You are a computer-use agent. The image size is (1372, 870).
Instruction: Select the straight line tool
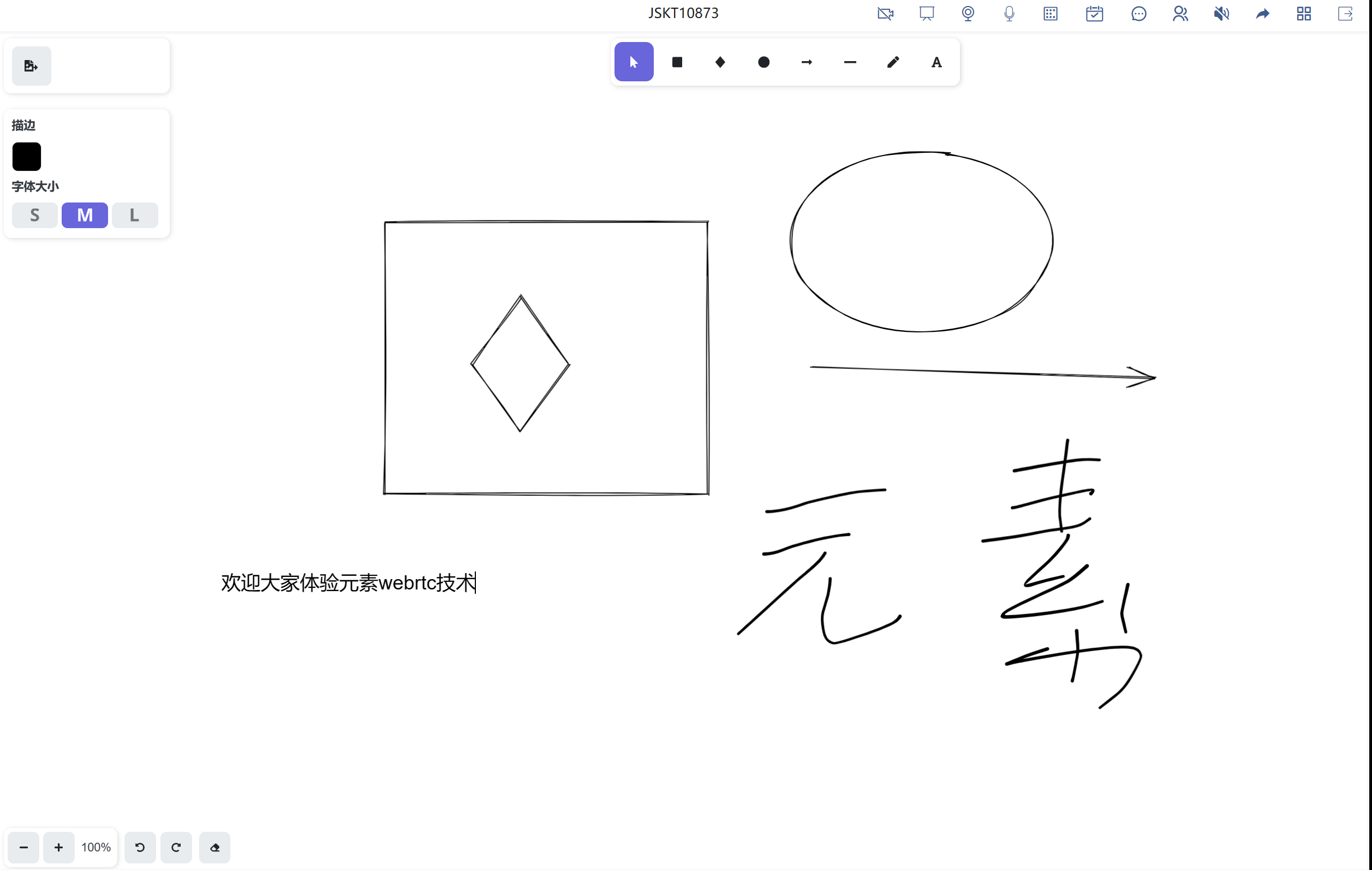pyautogui.click(x=850, y=62)
